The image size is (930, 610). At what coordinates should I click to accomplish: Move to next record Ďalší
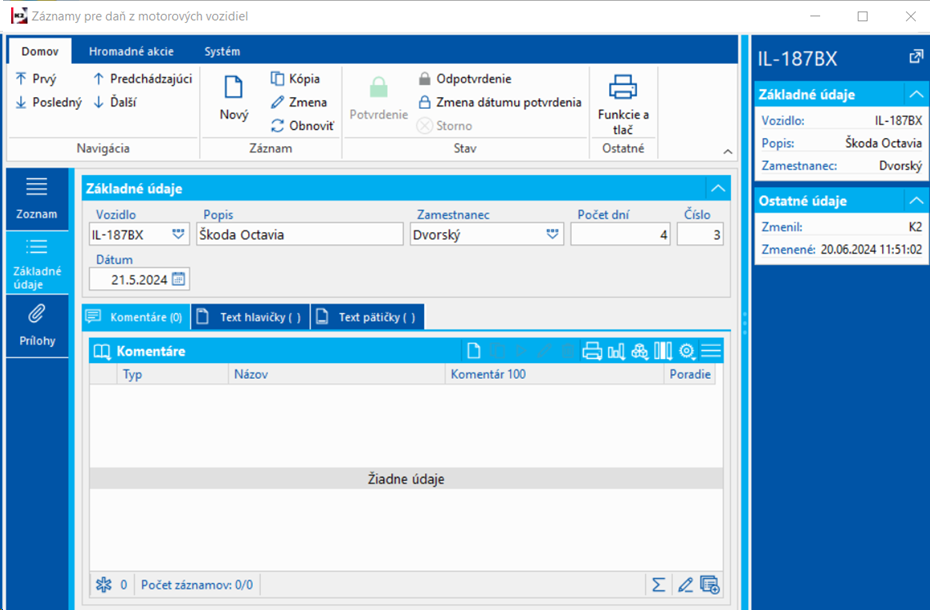click(x=114, y=102)
